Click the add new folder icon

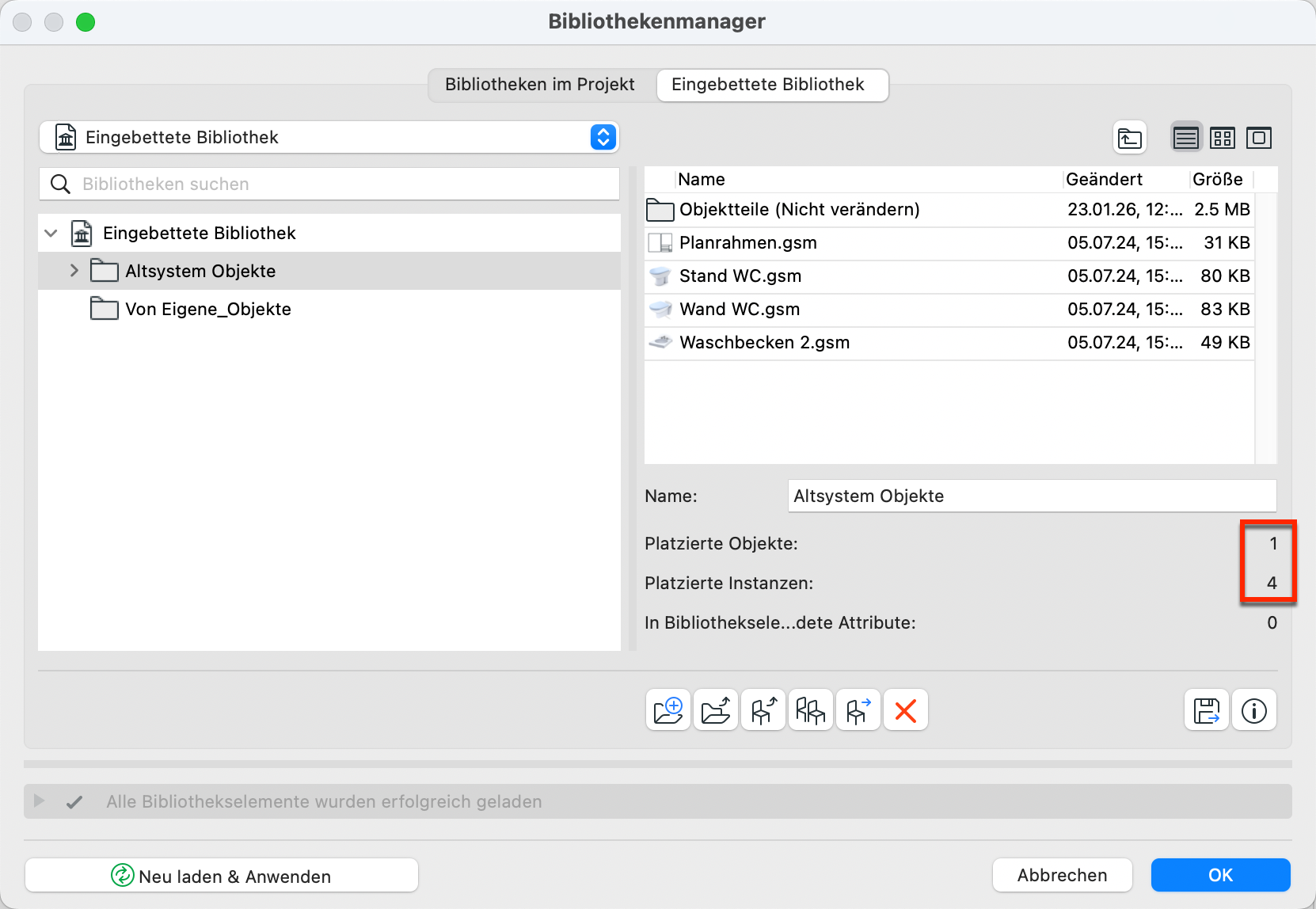pos(668,710)
